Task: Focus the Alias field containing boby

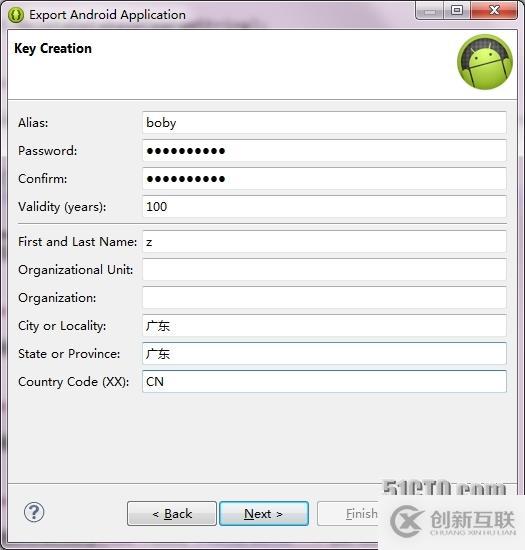Action: coord(324,123)
